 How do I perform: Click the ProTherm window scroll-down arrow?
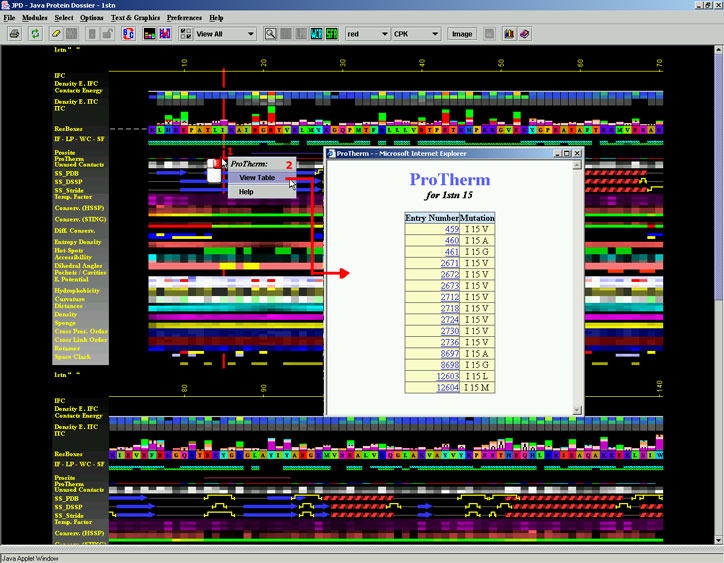click(x=577, y=410)
